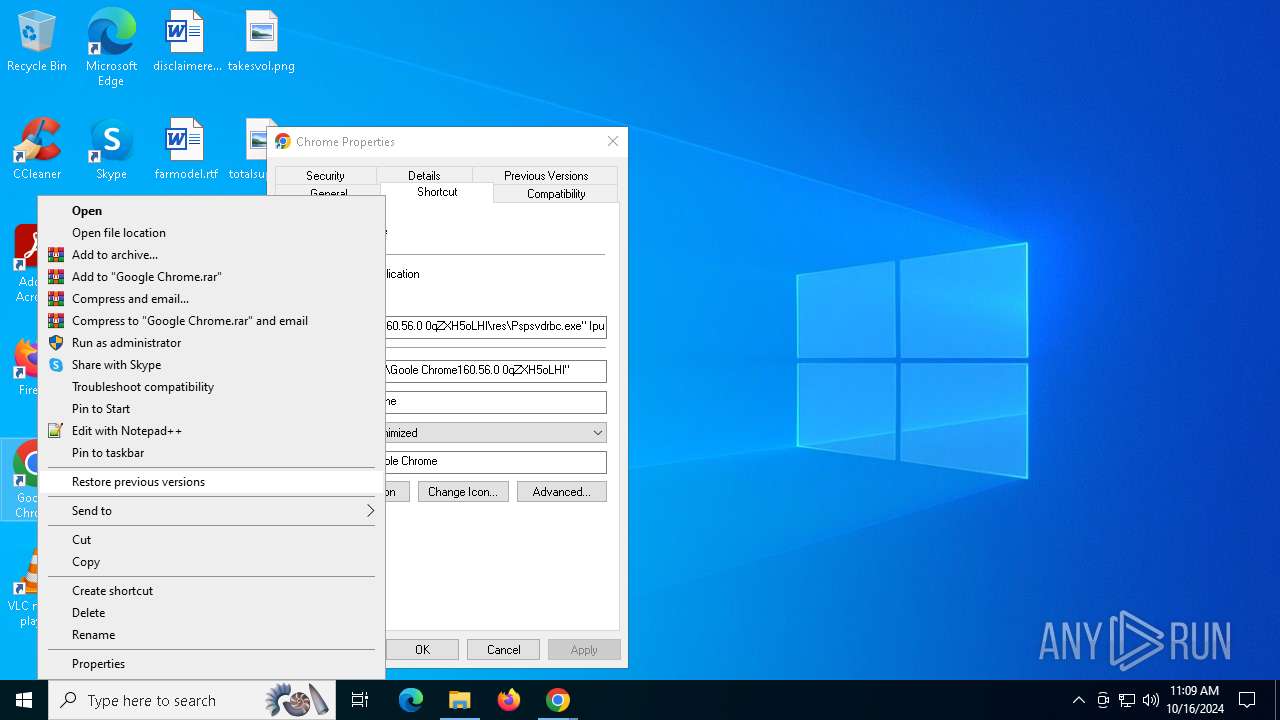Choose Compress to "Google Chrome.rar" and email
This screenshot has width=1280, height=720.
click(x=211, y=321)
